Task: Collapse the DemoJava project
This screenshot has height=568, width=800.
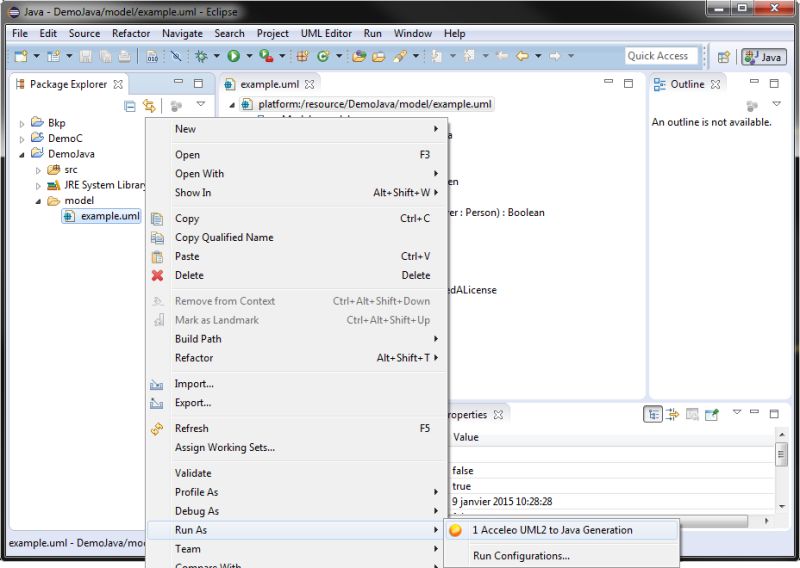Action: (x=21, y=155)
